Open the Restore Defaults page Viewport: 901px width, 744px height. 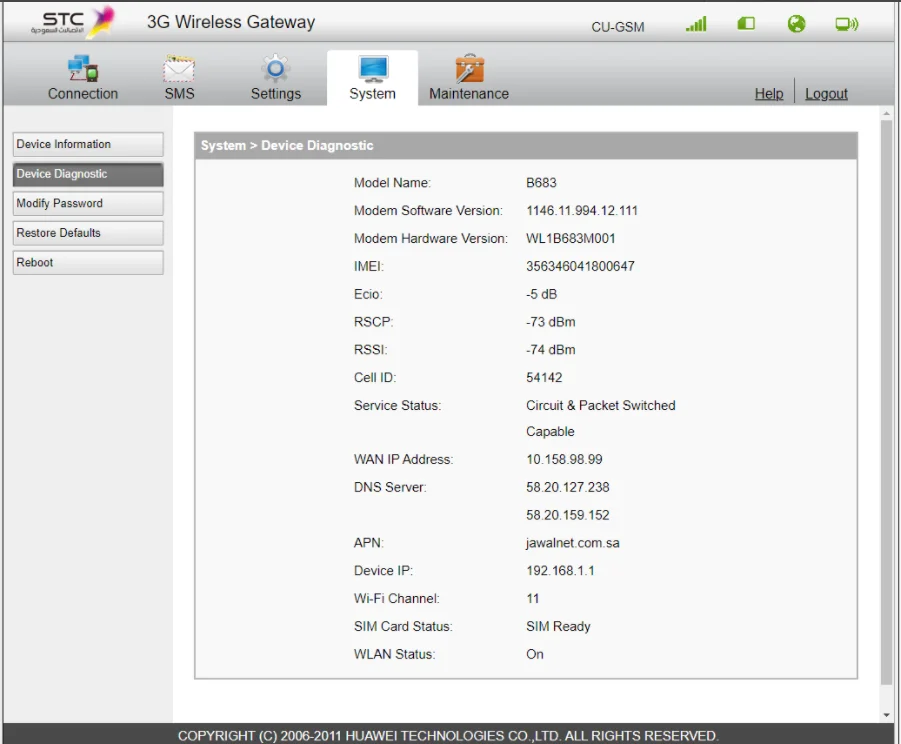(x=88, y=233)
